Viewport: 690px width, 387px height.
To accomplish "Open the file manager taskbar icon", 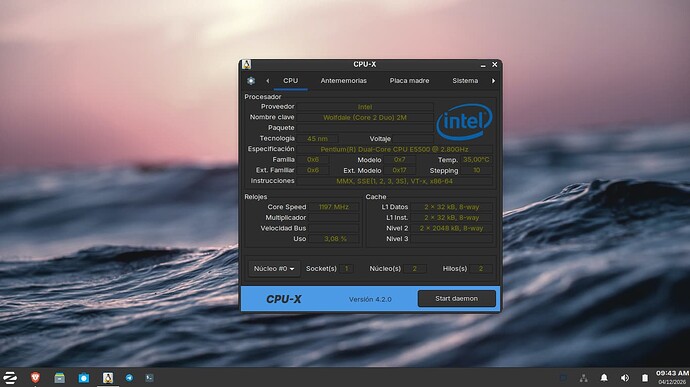I will coord(59,377).
